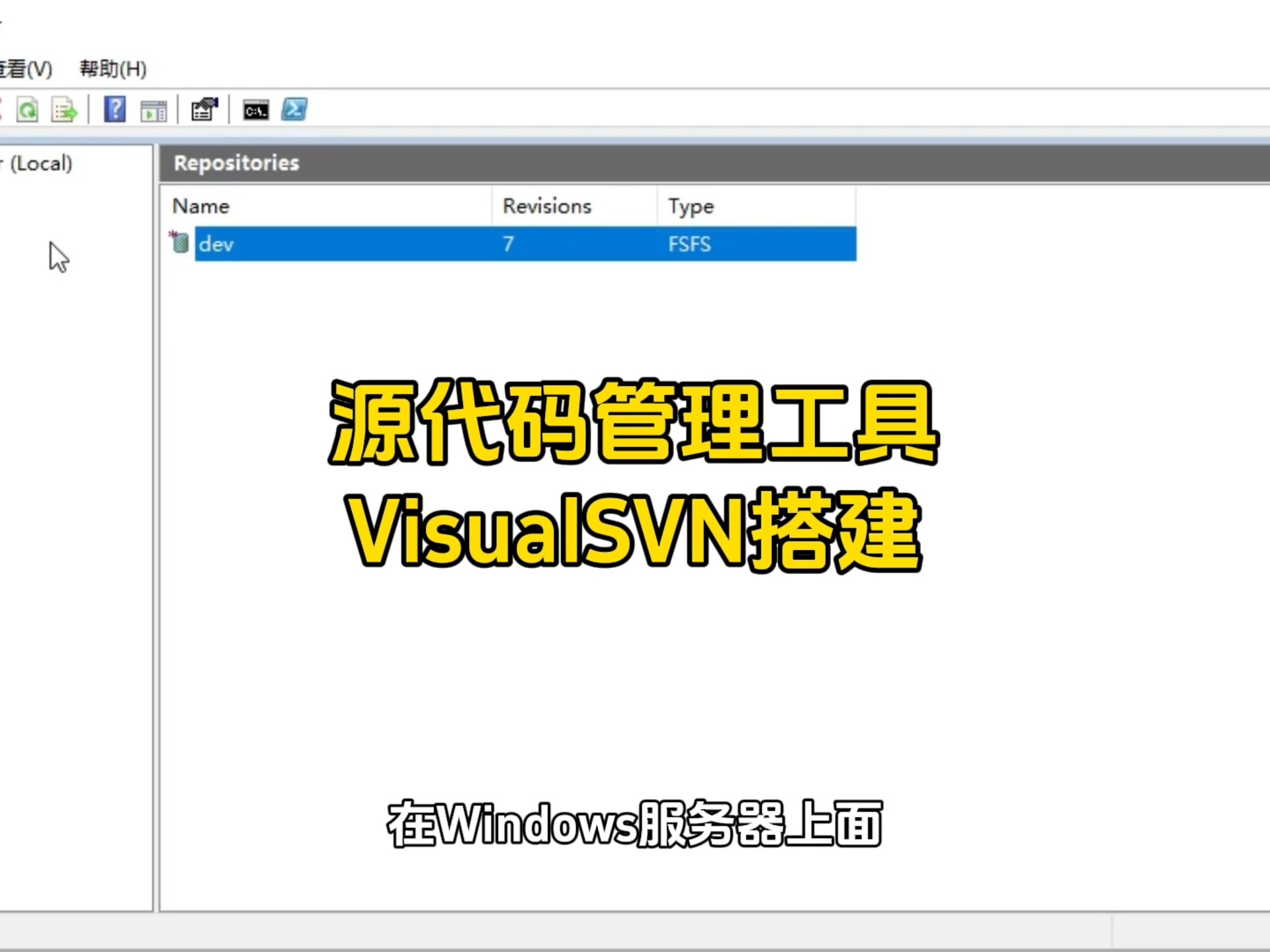Viewport: 1270px width, 952px height.
Task: Open the 查看(V) menu
Action: point(25,69)
